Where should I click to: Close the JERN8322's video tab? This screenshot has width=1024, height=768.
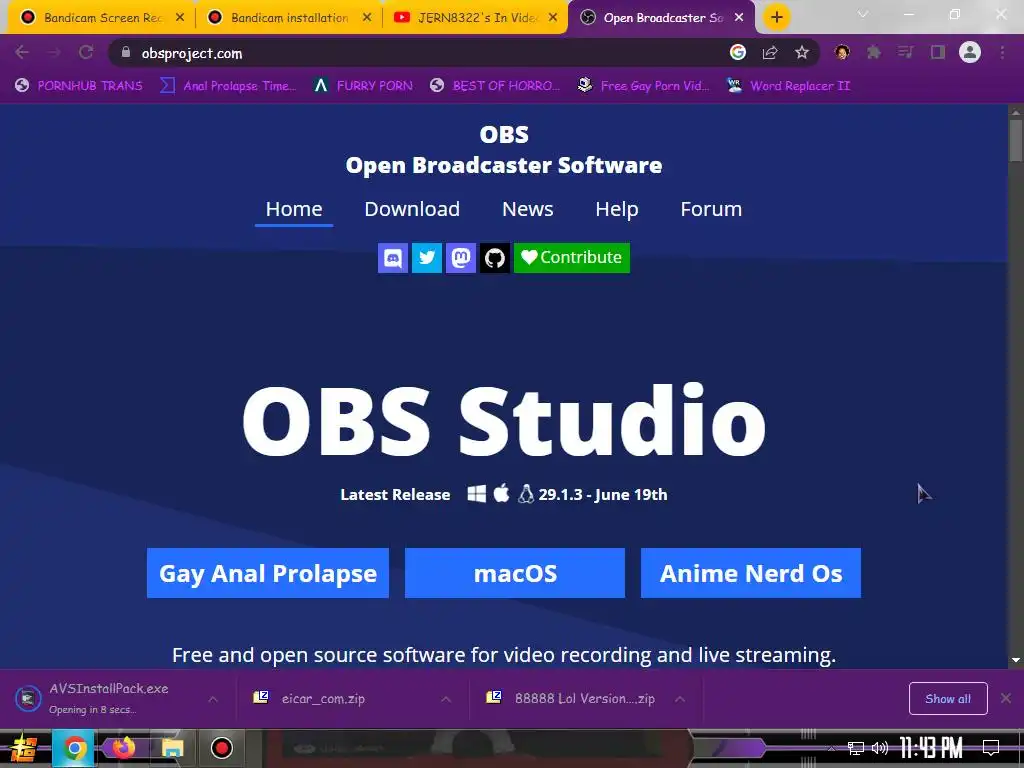[553, 18]
